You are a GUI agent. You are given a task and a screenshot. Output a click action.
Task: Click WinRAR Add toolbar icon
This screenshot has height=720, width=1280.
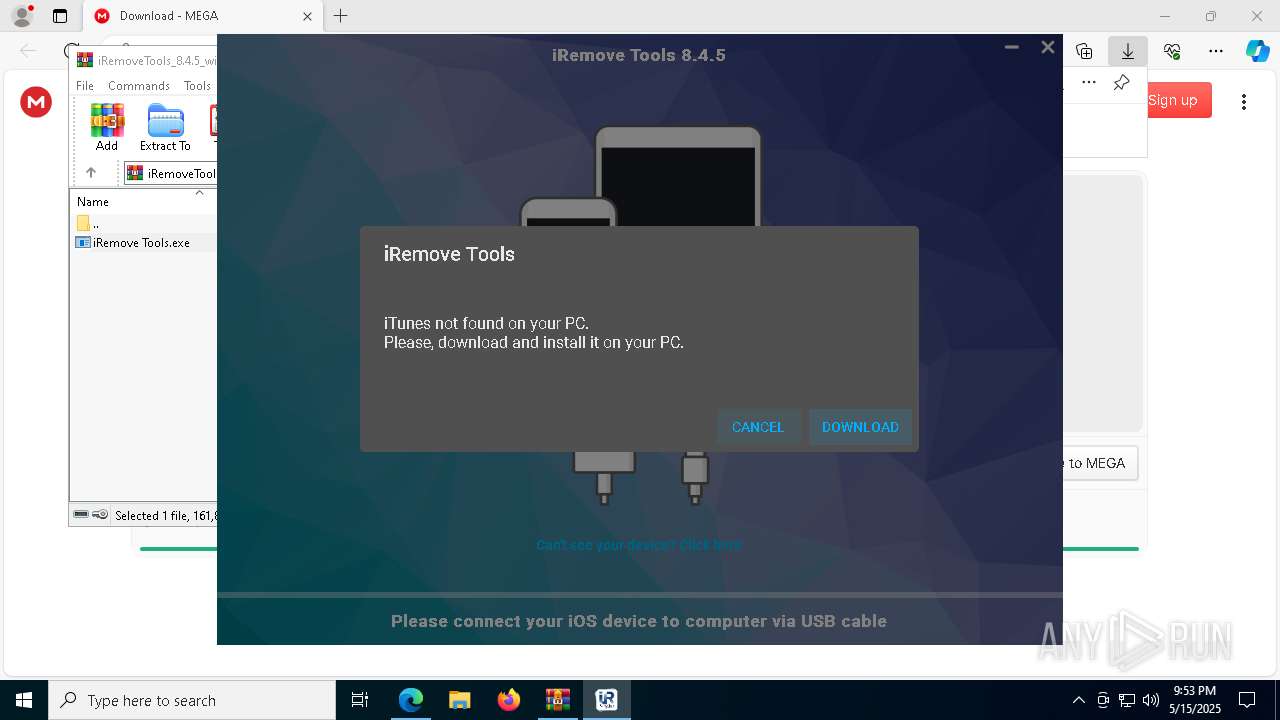click(x=107, y=127)
